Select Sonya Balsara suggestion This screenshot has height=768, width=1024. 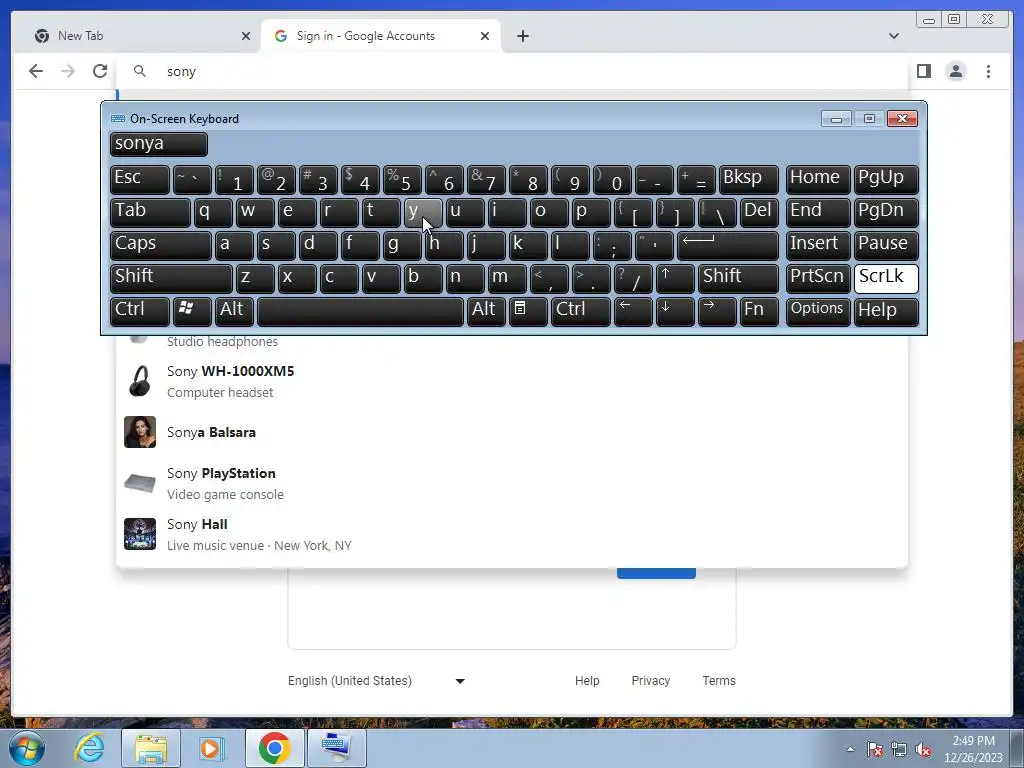[513, 432]
